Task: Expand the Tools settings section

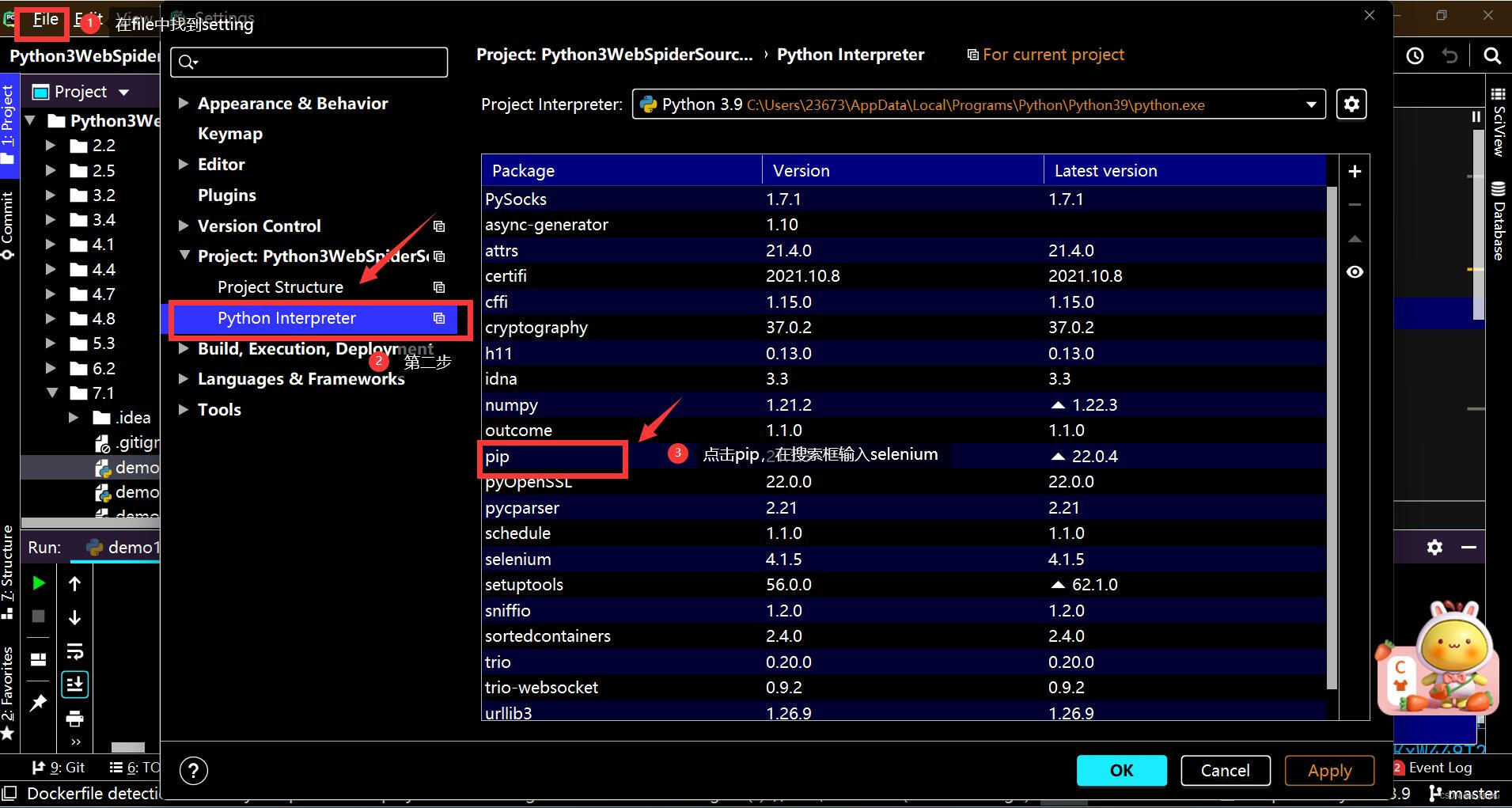Action: tap(184, 409)
